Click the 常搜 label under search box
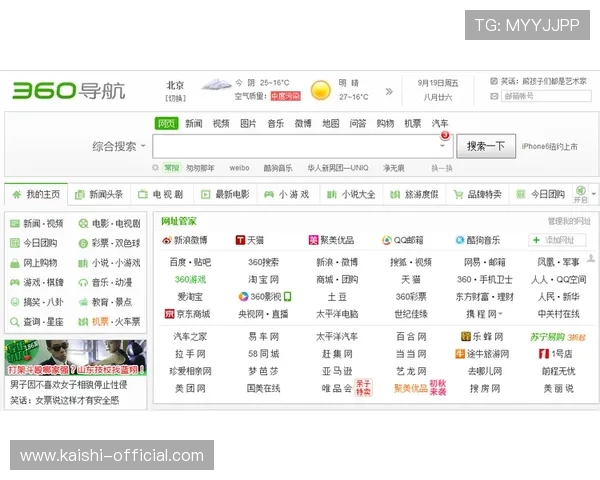Screen dimensions: 600x480 (x=172, y=168)
